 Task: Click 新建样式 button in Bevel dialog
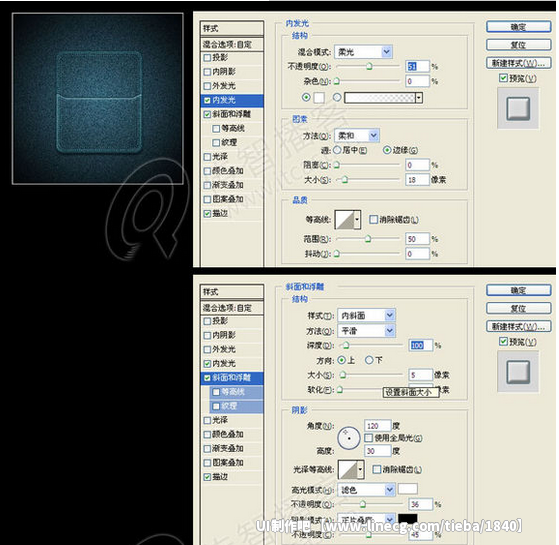click(x=519, y=327)
